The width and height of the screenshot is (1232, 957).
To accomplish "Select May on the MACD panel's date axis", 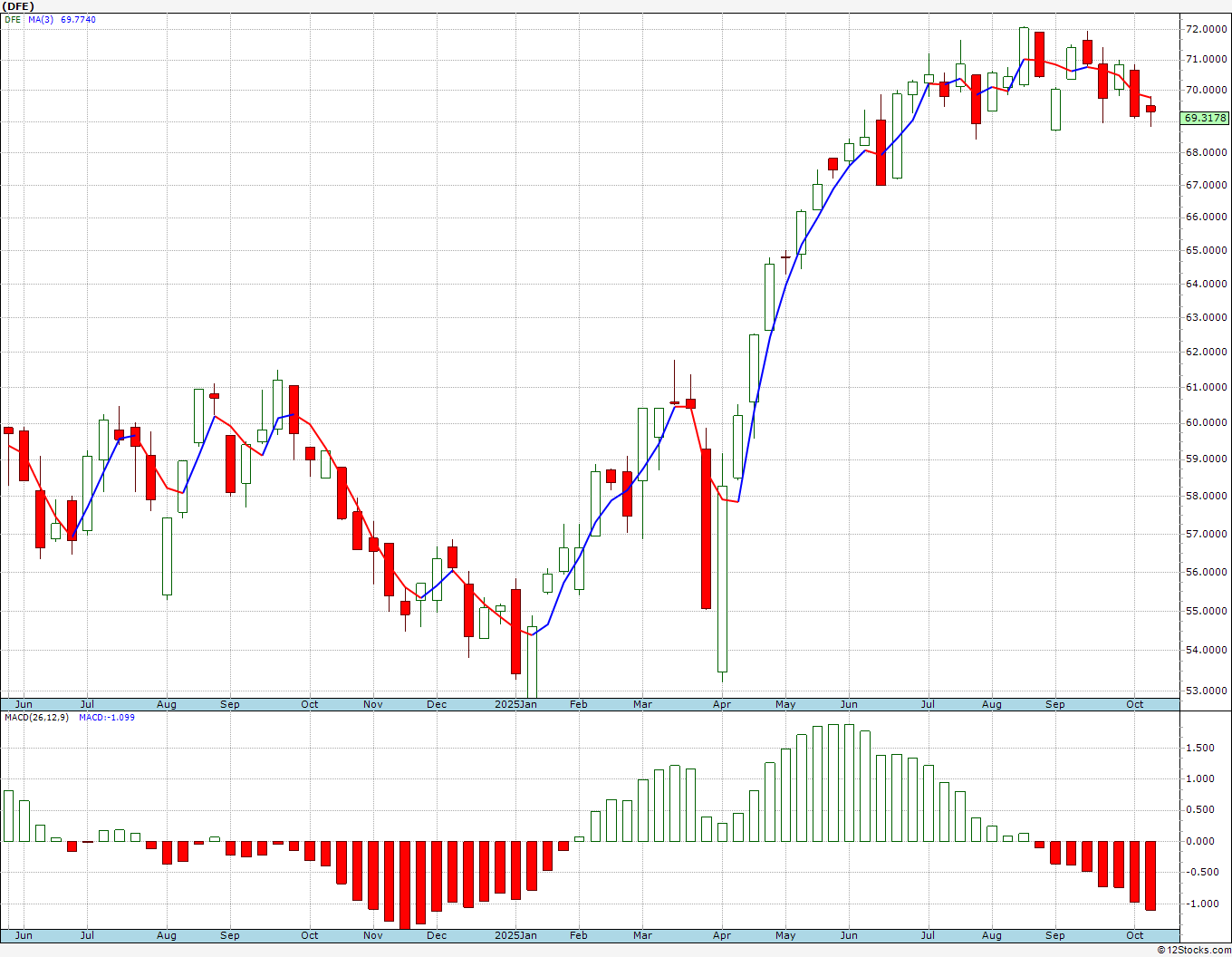I will 785,935.
